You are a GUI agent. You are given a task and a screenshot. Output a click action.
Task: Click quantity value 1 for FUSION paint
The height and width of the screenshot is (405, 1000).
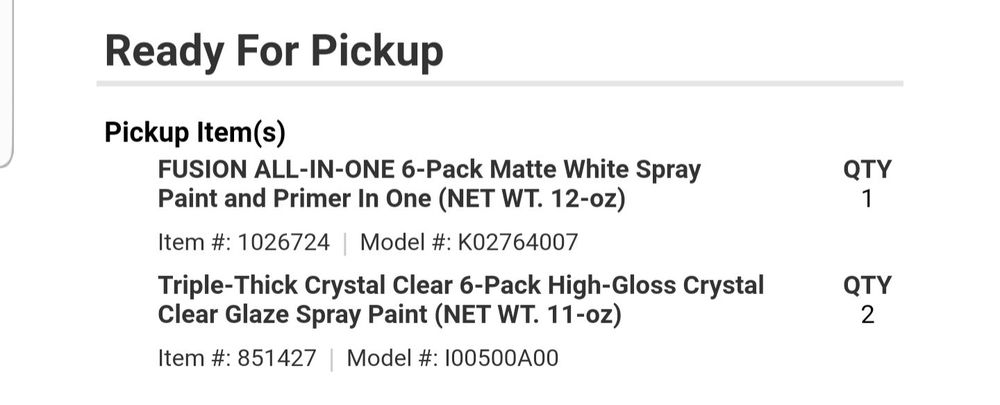(867, 199)
